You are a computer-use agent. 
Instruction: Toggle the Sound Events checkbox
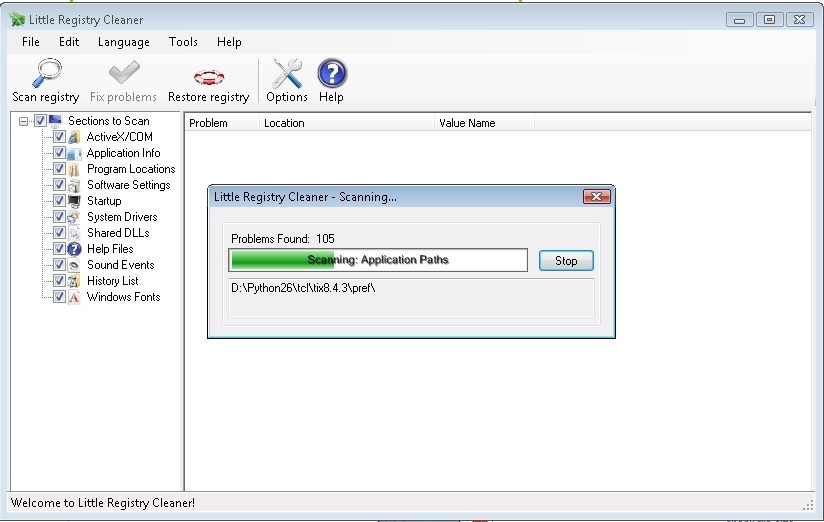coord(59,265)
